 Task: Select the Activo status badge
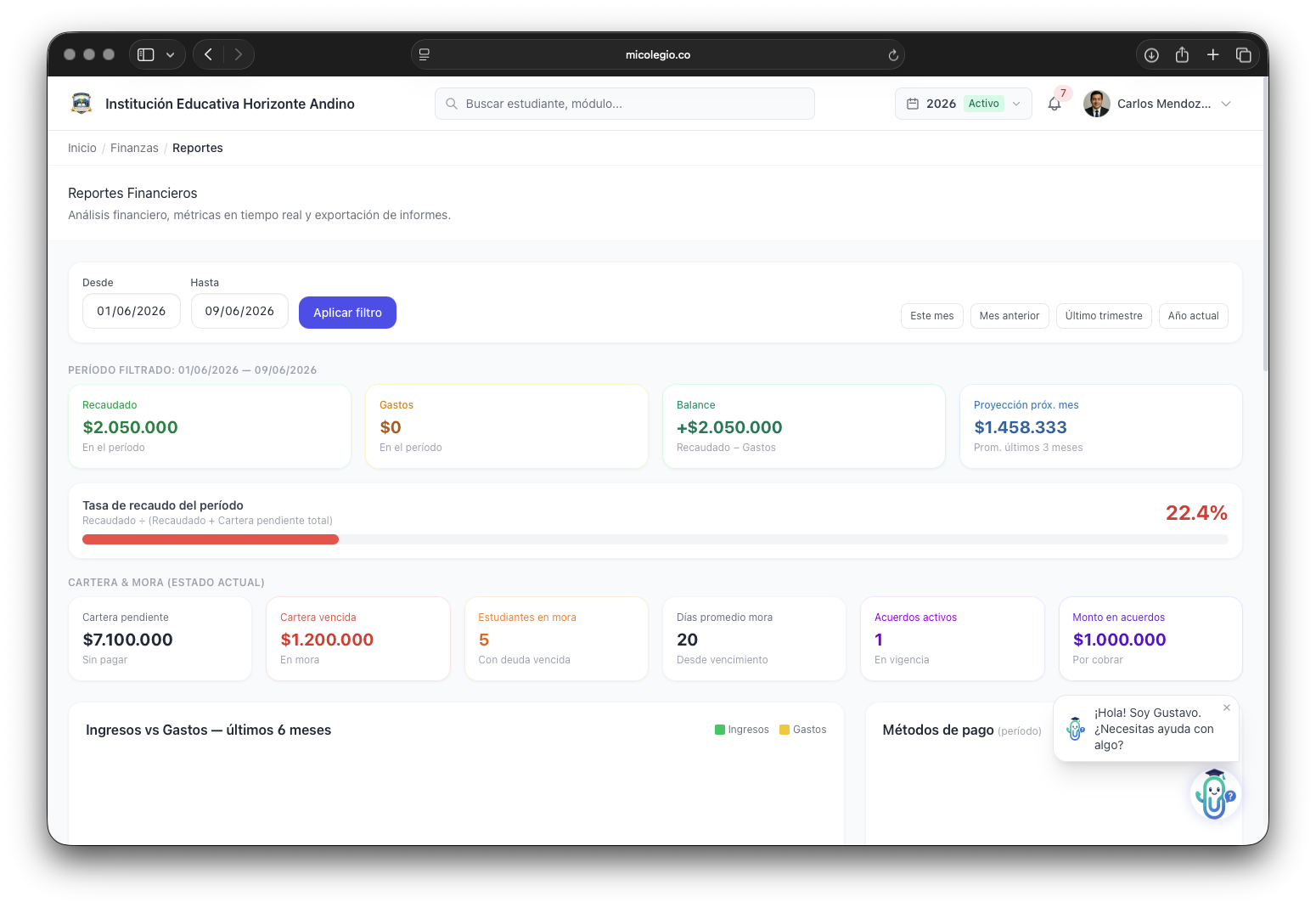pos(984,104)
